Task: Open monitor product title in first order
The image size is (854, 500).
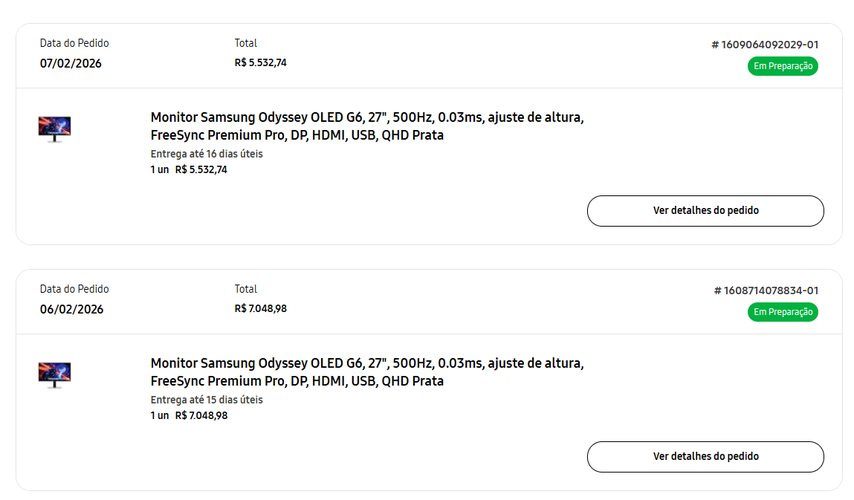Action: (367, 126)
